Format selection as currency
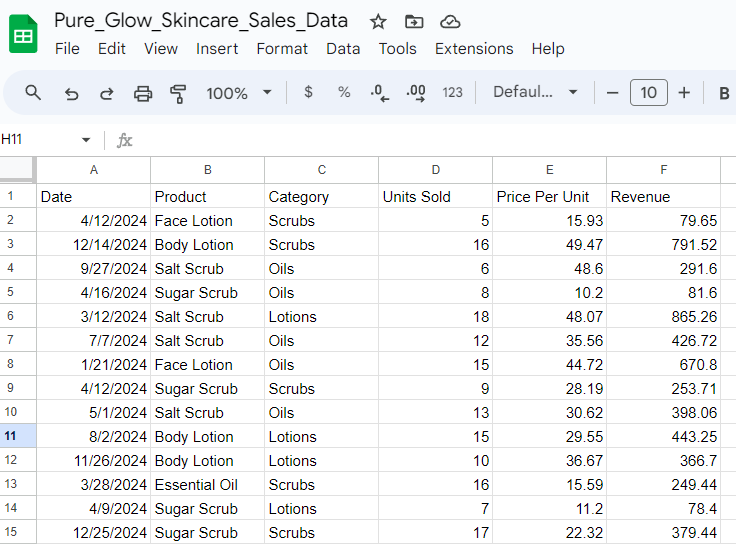This screenshot has height=544, width=736. (308, 92)
